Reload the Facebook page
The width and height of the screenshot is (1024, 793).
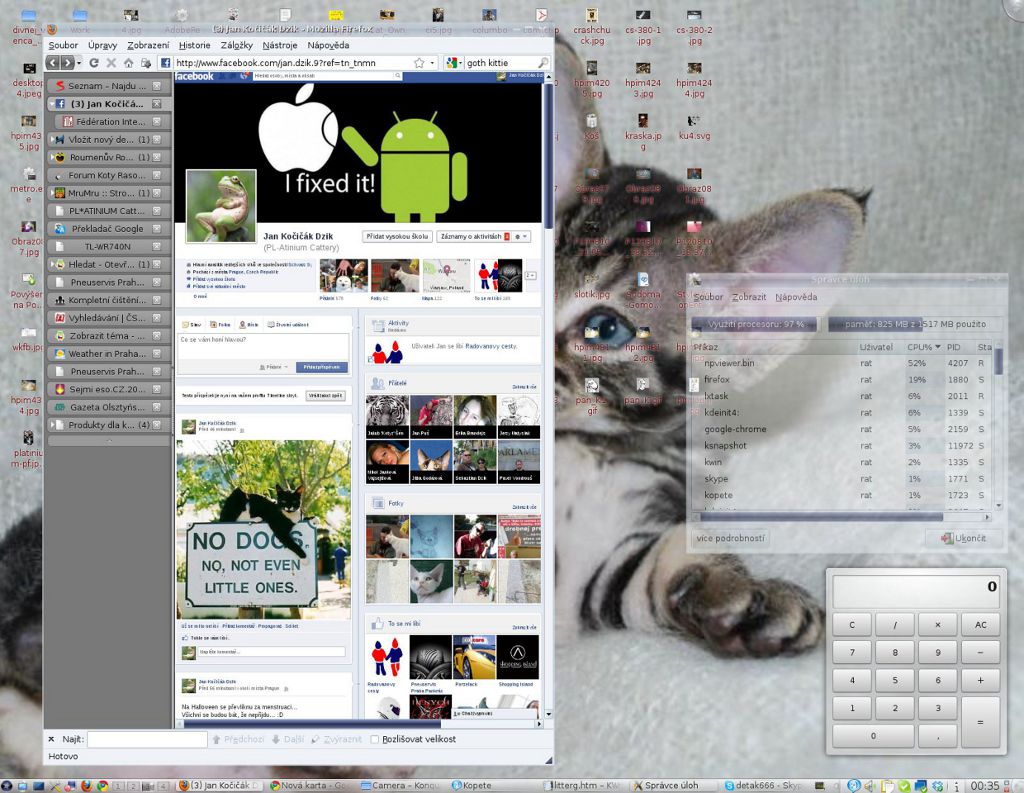(x=94, y=63)
